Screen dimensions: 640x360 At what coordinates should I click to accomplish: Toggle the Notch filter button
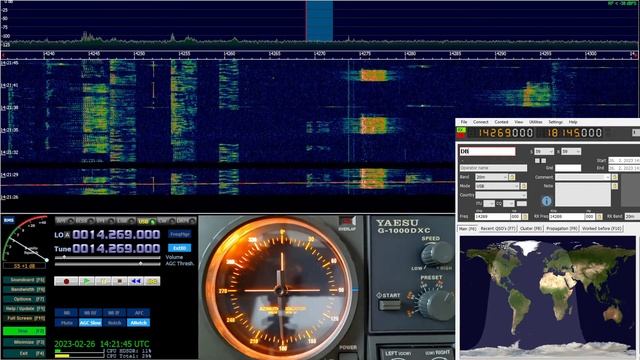click(x=114, y=323)
